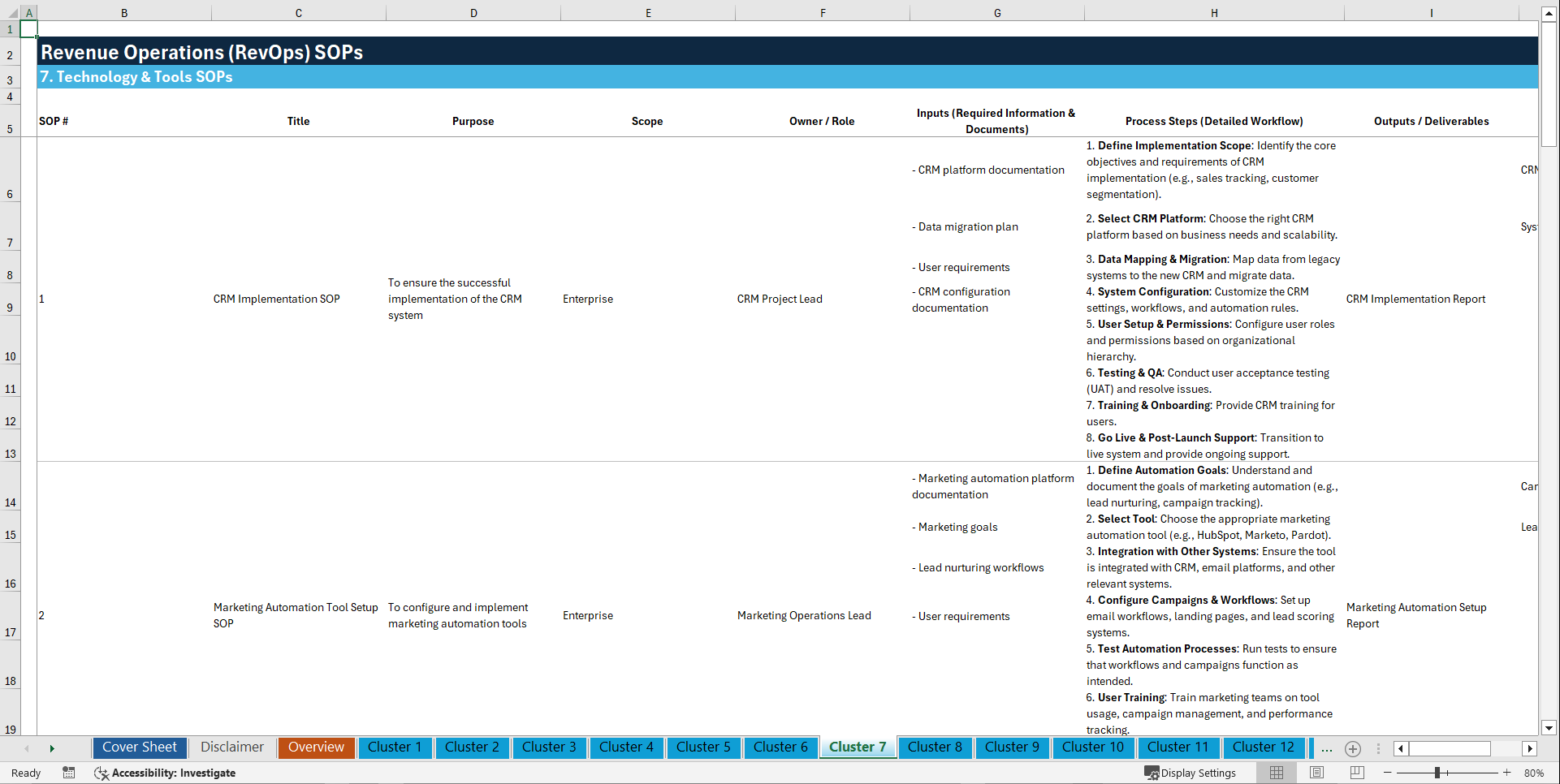Switch to the Cluster 8 tab
The width and height of the screenshot is (1560, 784).
click(x=935, y=747)
